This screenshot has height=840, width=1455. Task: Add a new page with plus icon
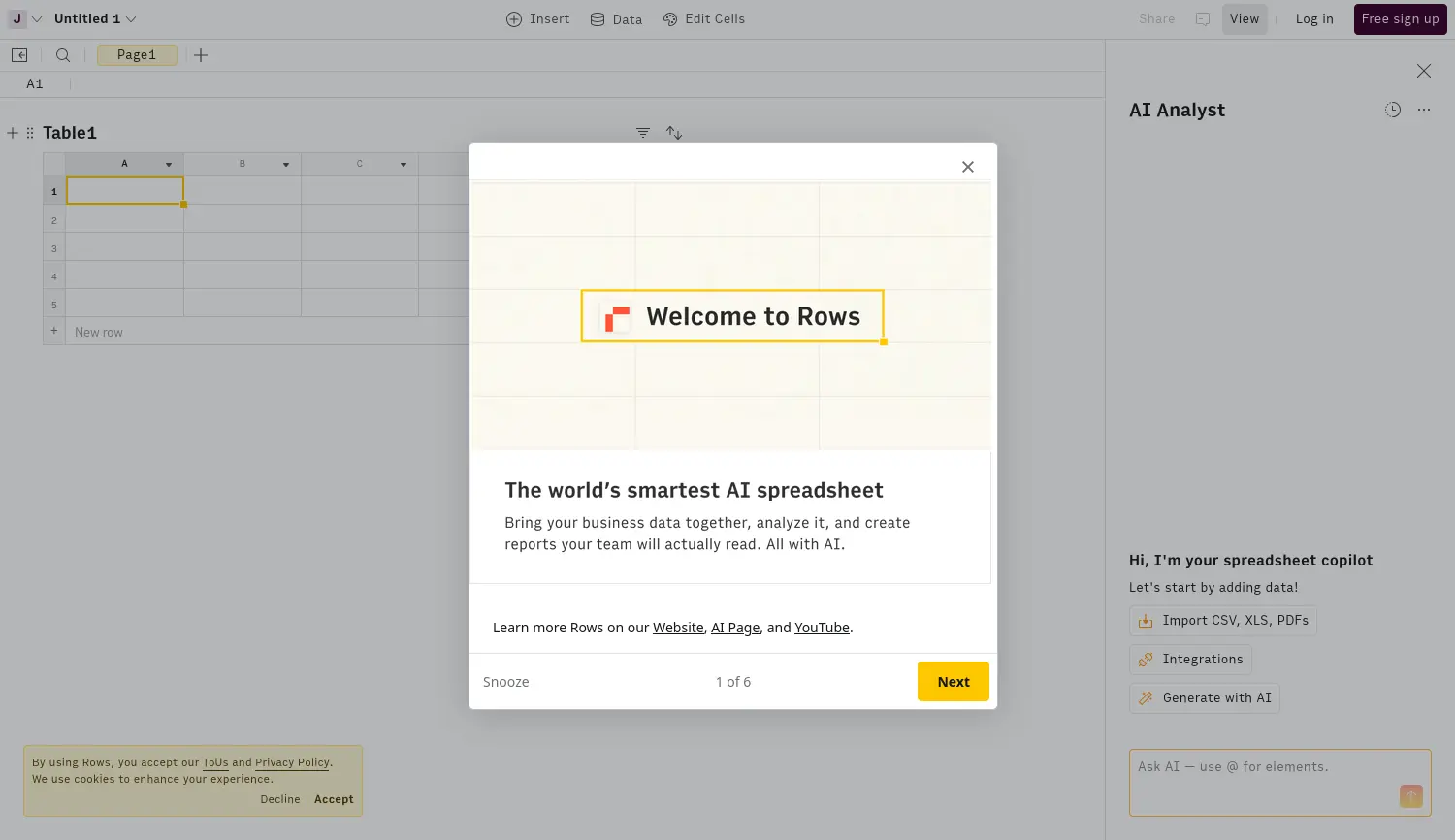tap(201, 55)
